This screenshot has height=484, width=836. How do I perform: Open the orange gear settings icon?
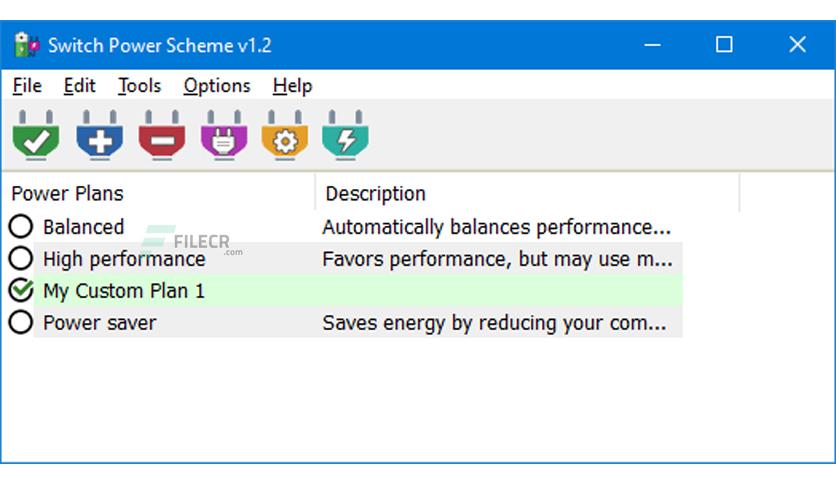[x=285, y=135]
